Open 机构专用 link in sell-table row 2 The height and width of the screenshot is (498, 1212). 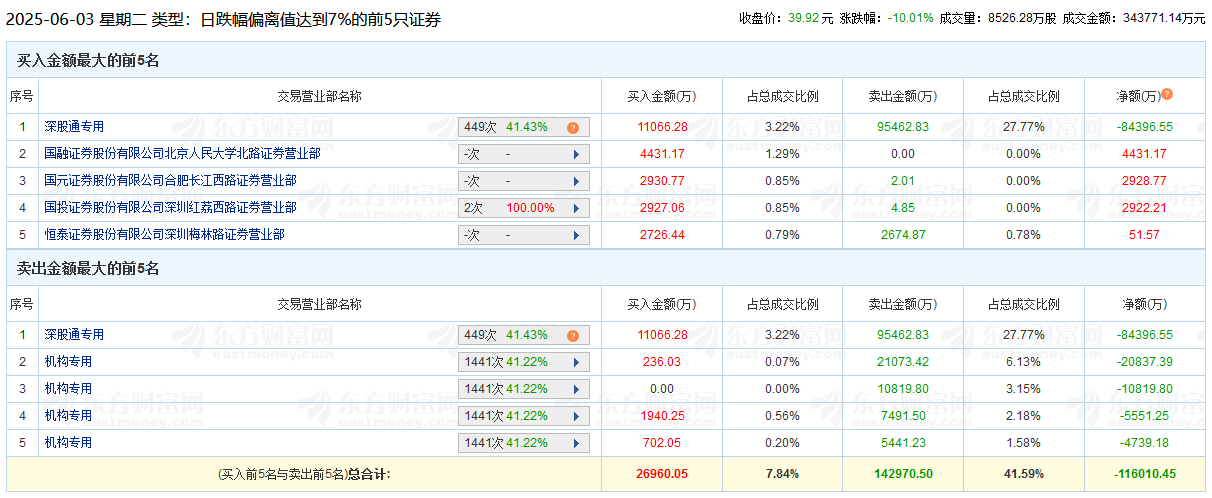coord(68,362)
